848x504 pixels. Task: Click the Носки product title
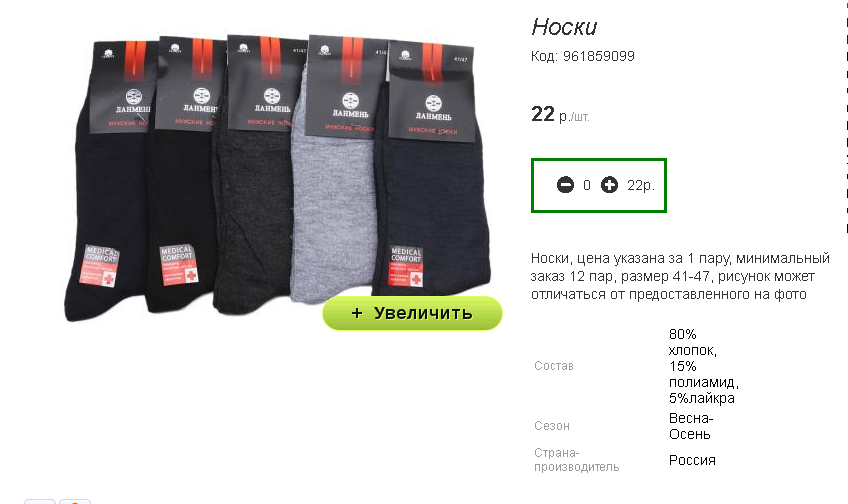click(564, 26)
